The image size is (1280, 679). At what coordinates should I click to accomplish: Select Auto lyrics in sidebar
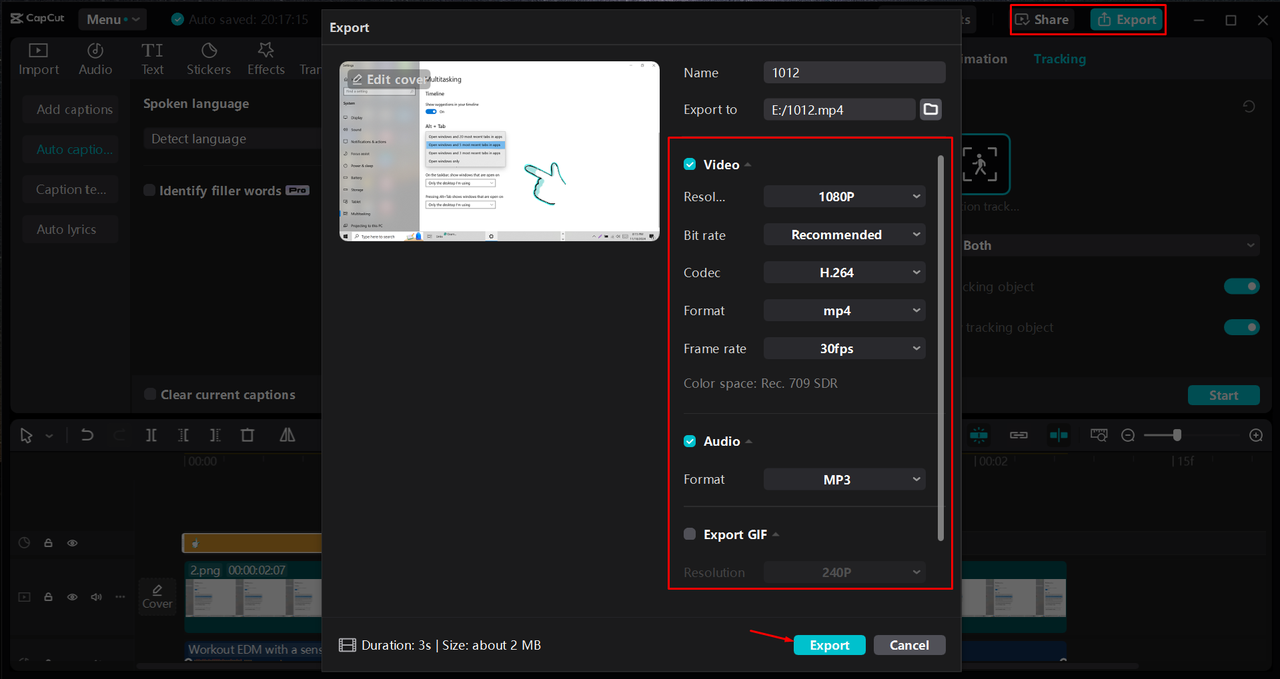coord(69,229)
